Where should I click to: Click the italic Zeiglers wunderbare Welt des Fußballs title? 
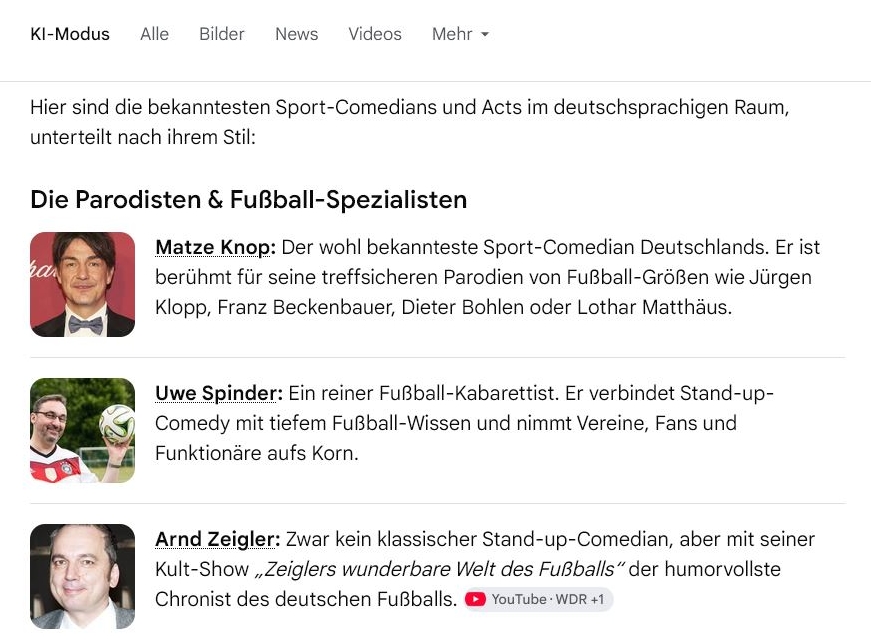tap(439, 569)
